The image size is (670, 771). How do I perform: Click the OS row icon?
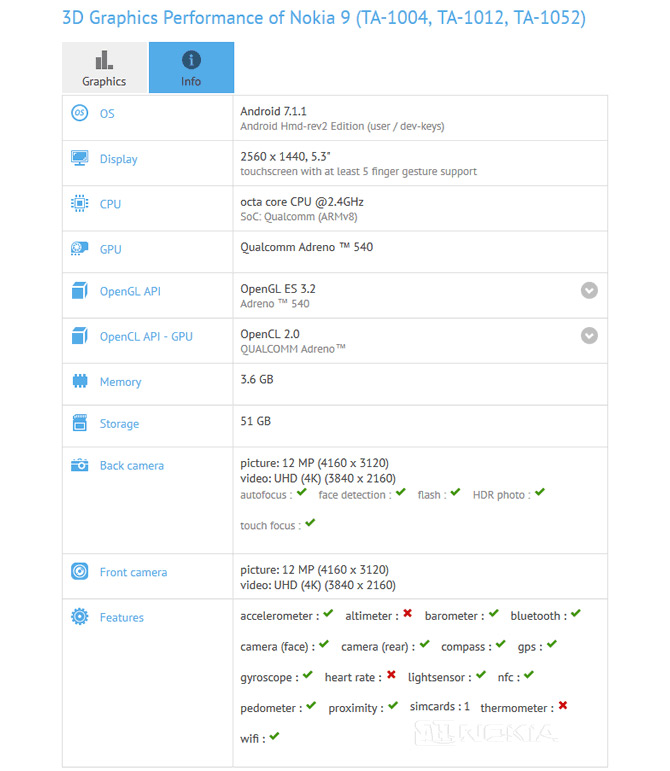(80, 113)
